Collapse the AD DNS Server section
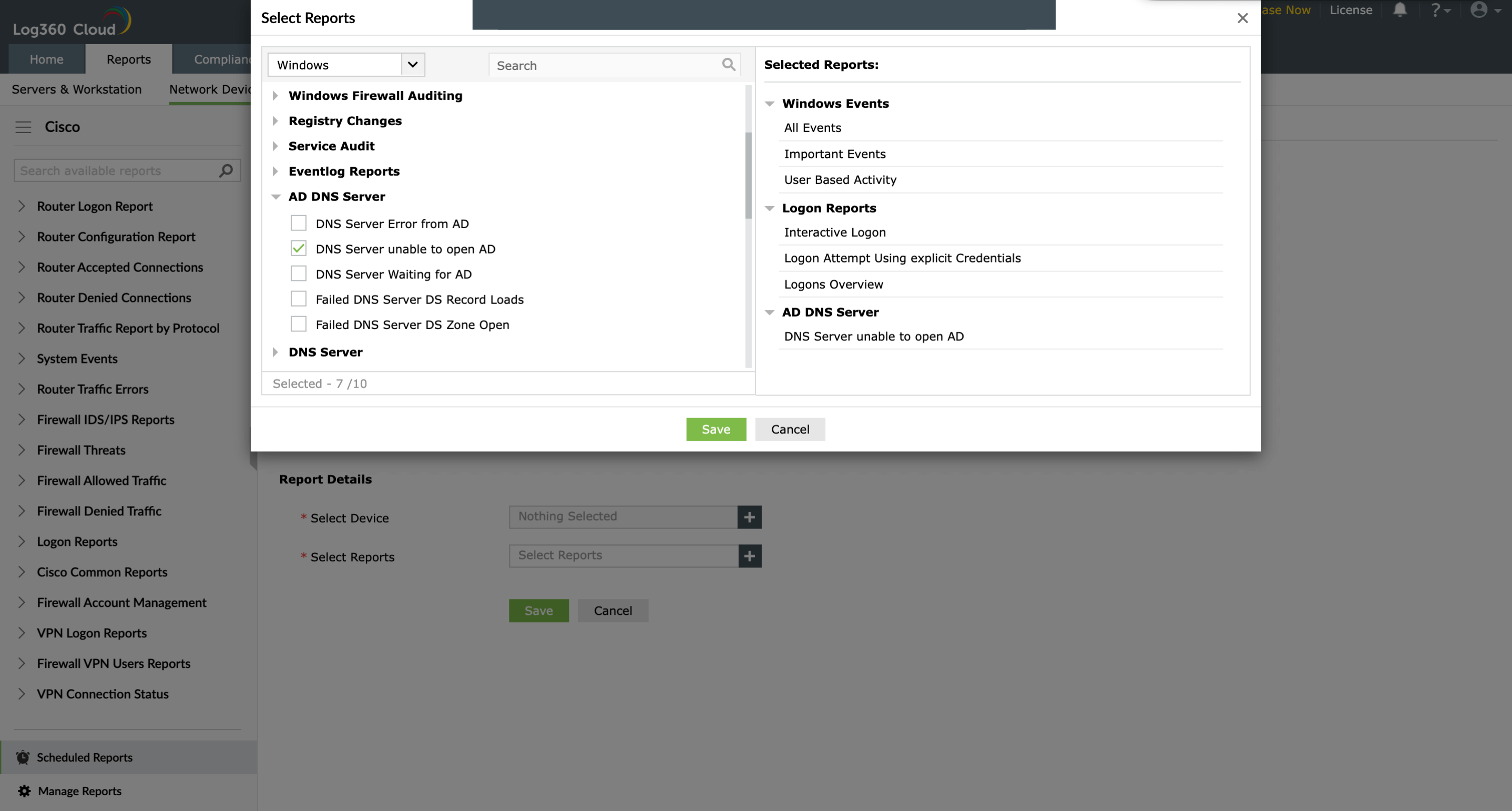This screenshot has height=811, width=1512. [276, 197]
